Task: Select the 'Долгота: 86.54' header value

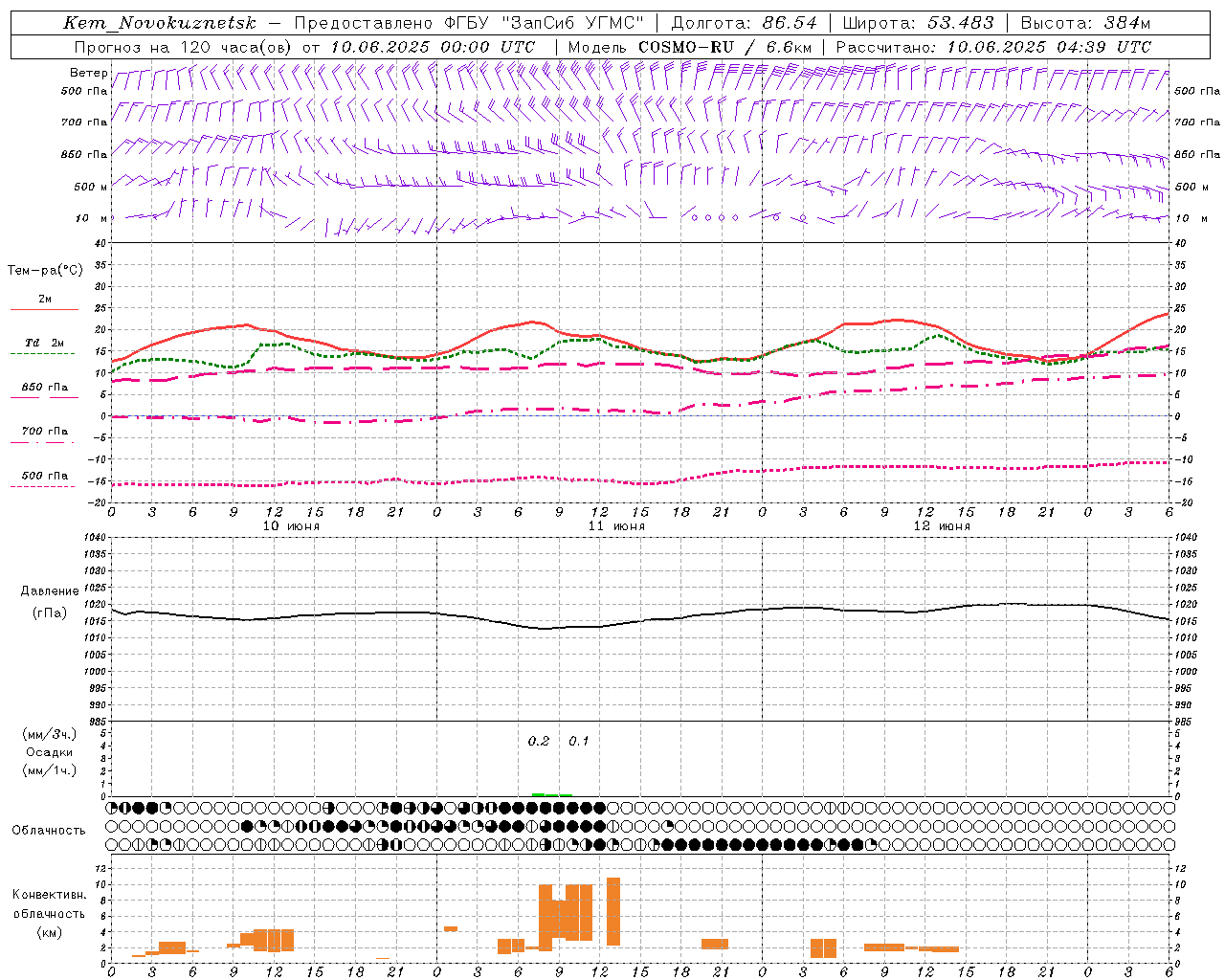Action: [x=745, y=23]
